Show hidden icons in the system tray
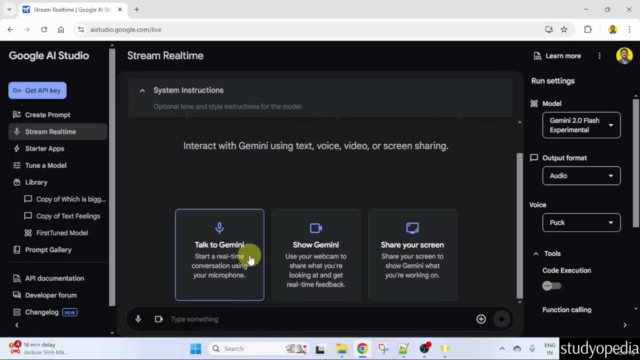The image size is (640, 360). (502, 349)
